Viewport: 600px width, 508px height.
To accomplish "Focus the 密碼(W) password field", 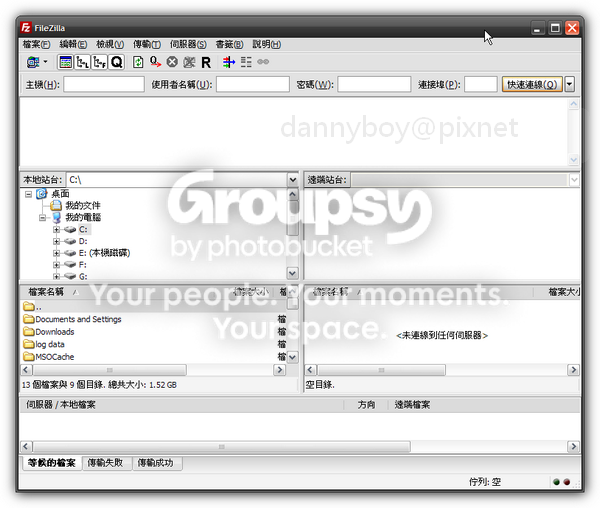I will [374, 85].
